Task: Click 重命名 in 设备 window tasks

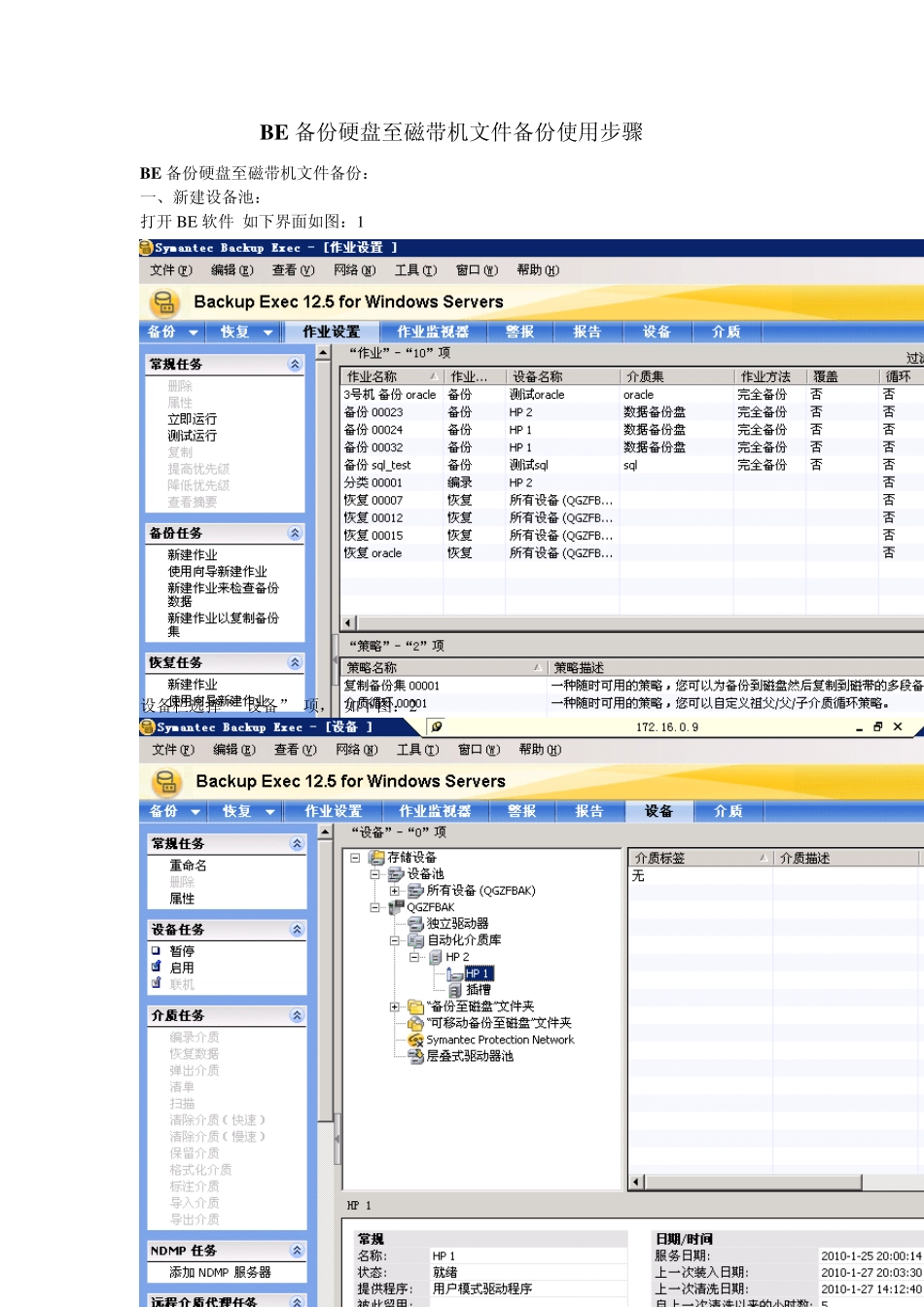Action: [188, 865]
